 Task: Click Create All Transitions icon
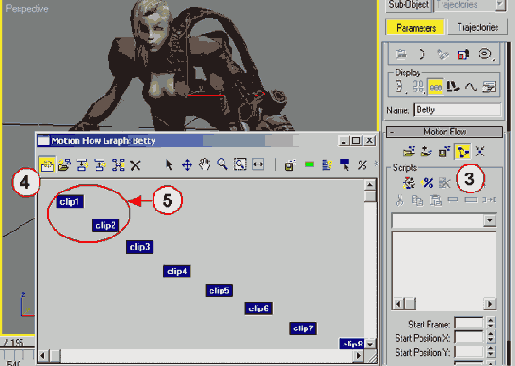point(118,165)
